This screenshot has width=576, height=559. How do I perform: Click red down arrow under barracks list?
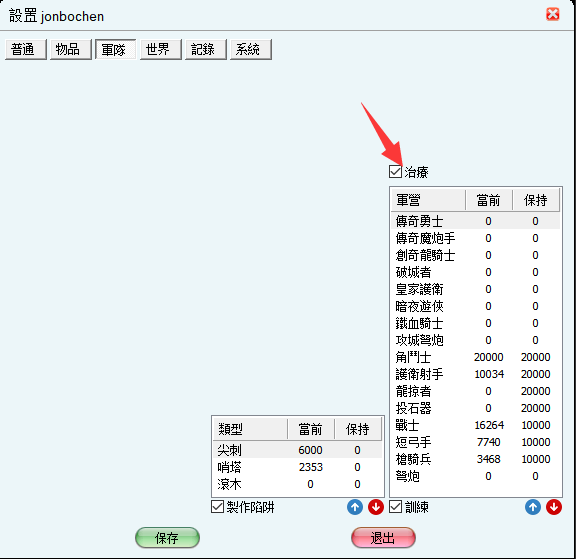tap(554, 507)
